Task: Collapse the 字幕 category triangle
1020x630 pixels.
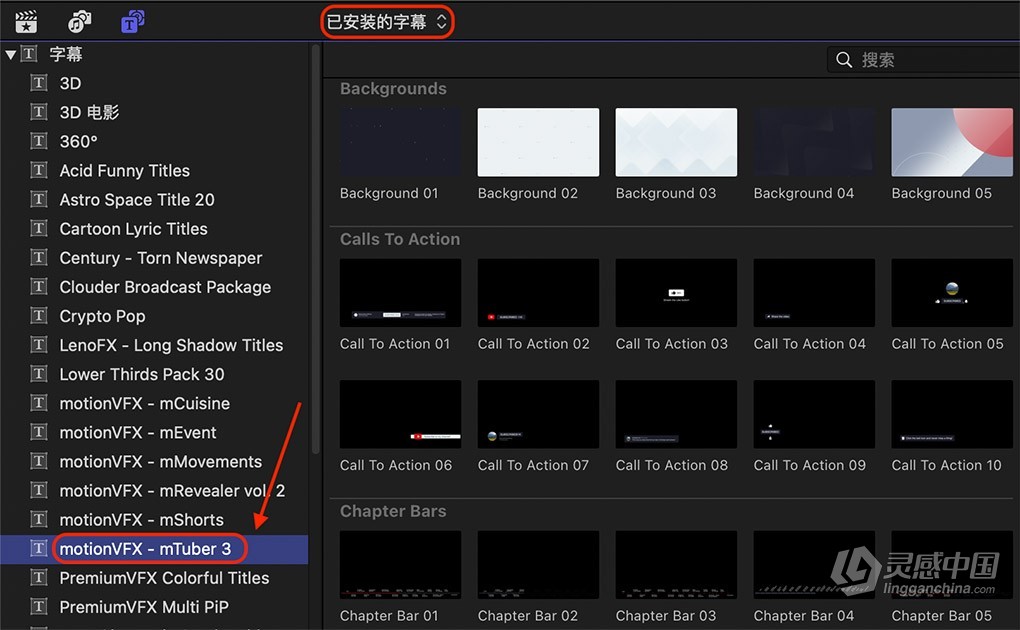Action: click(10, 55)
